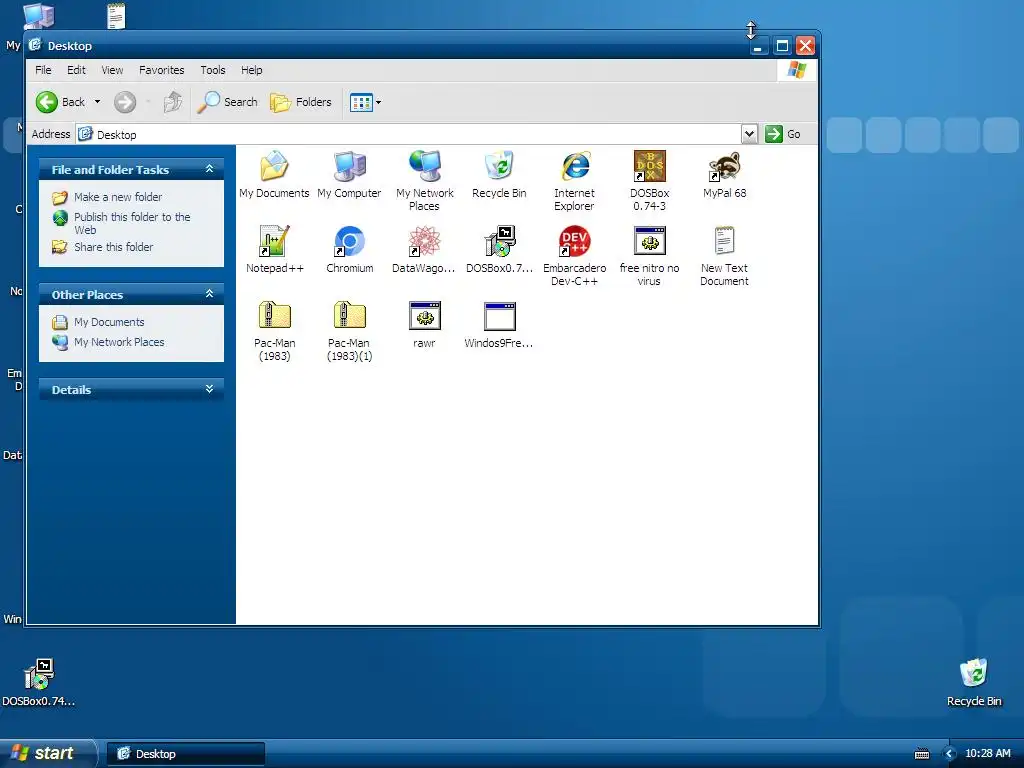Open the Back button history dropdown arrow
Image resolution: width=1024 pixels, height=768 pixels.
point(97,102)
